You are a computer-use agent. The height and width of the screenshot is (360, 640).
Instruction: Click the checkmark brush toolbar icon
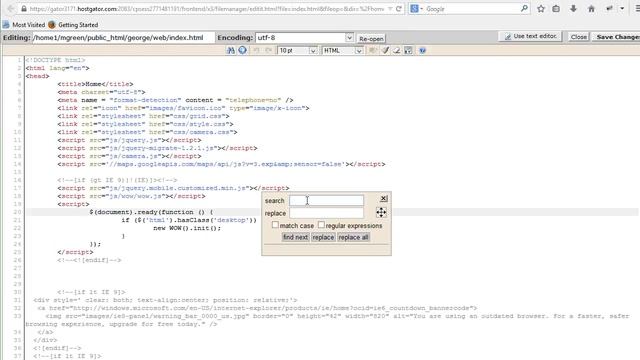click(385, 51)
